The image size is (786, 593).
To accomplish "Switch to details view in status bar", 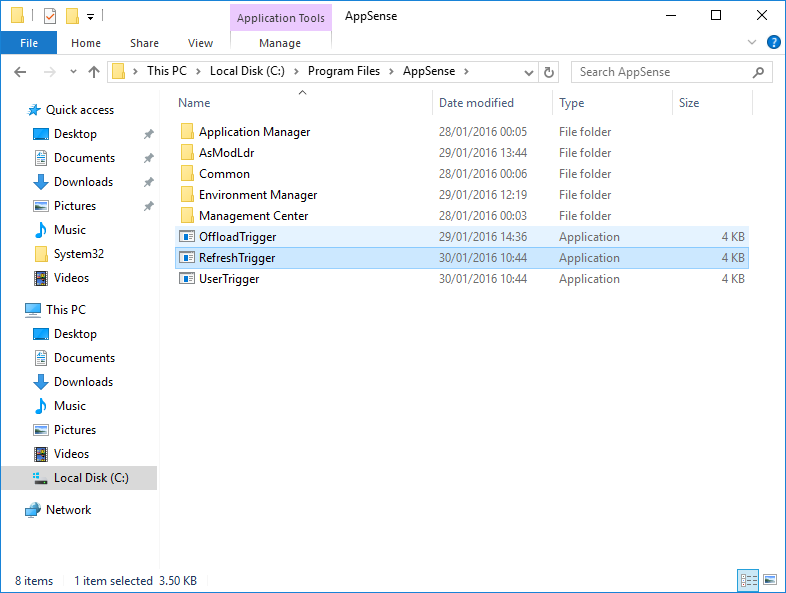I will 748,580.
